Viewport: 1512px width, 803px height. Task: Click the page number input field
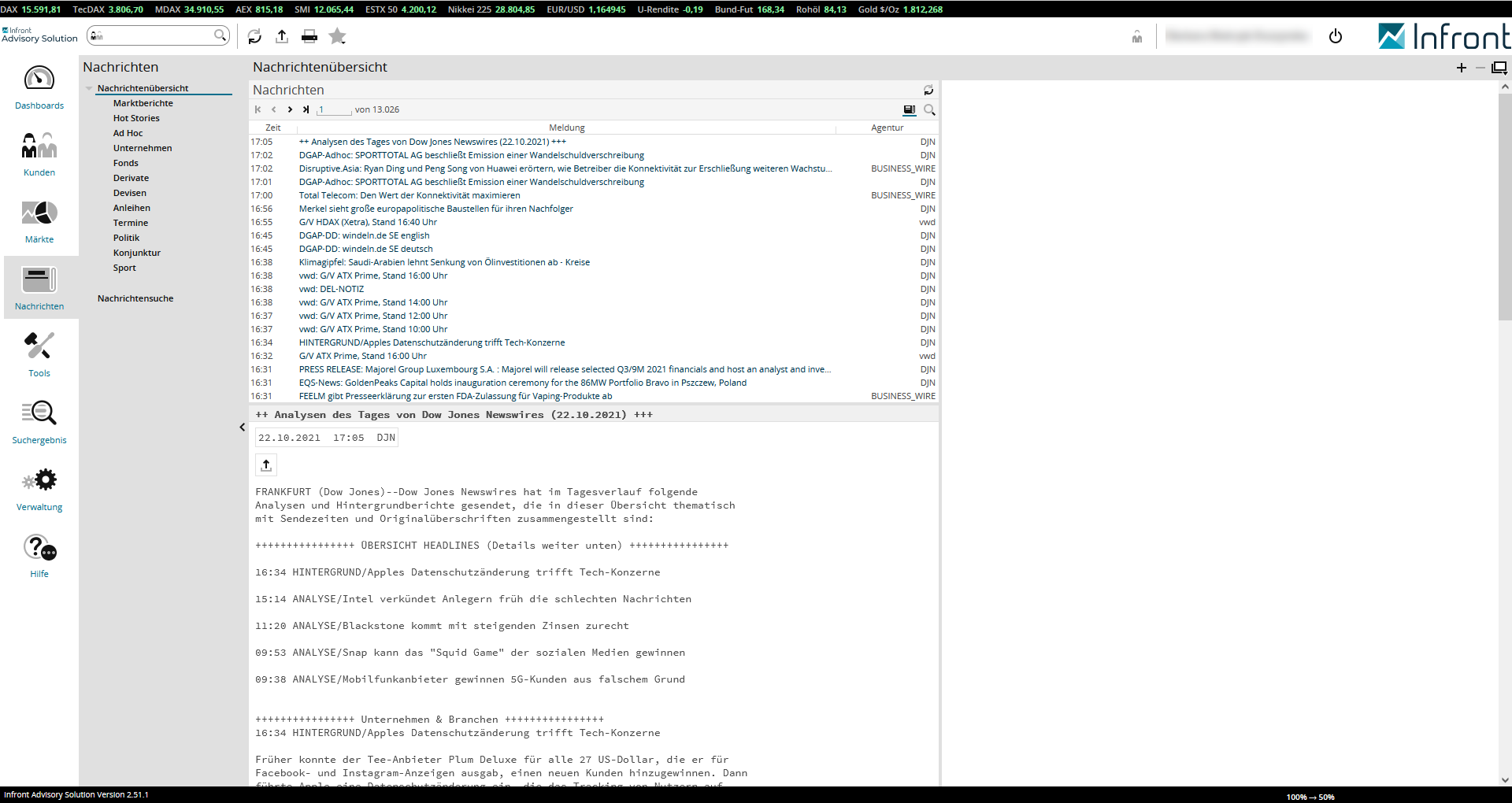click(334, 110)
